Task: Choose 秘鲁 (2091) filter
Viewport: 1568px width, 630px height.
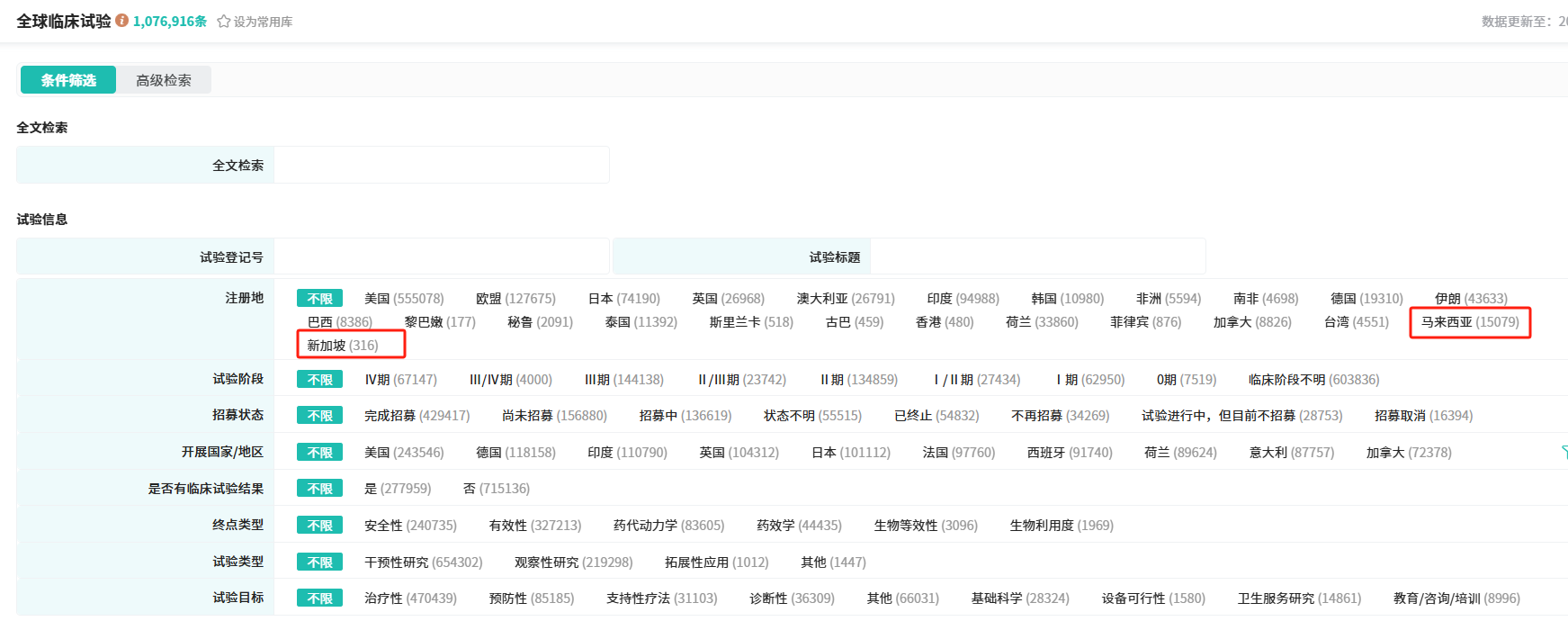Action: [x=540, y=322]
